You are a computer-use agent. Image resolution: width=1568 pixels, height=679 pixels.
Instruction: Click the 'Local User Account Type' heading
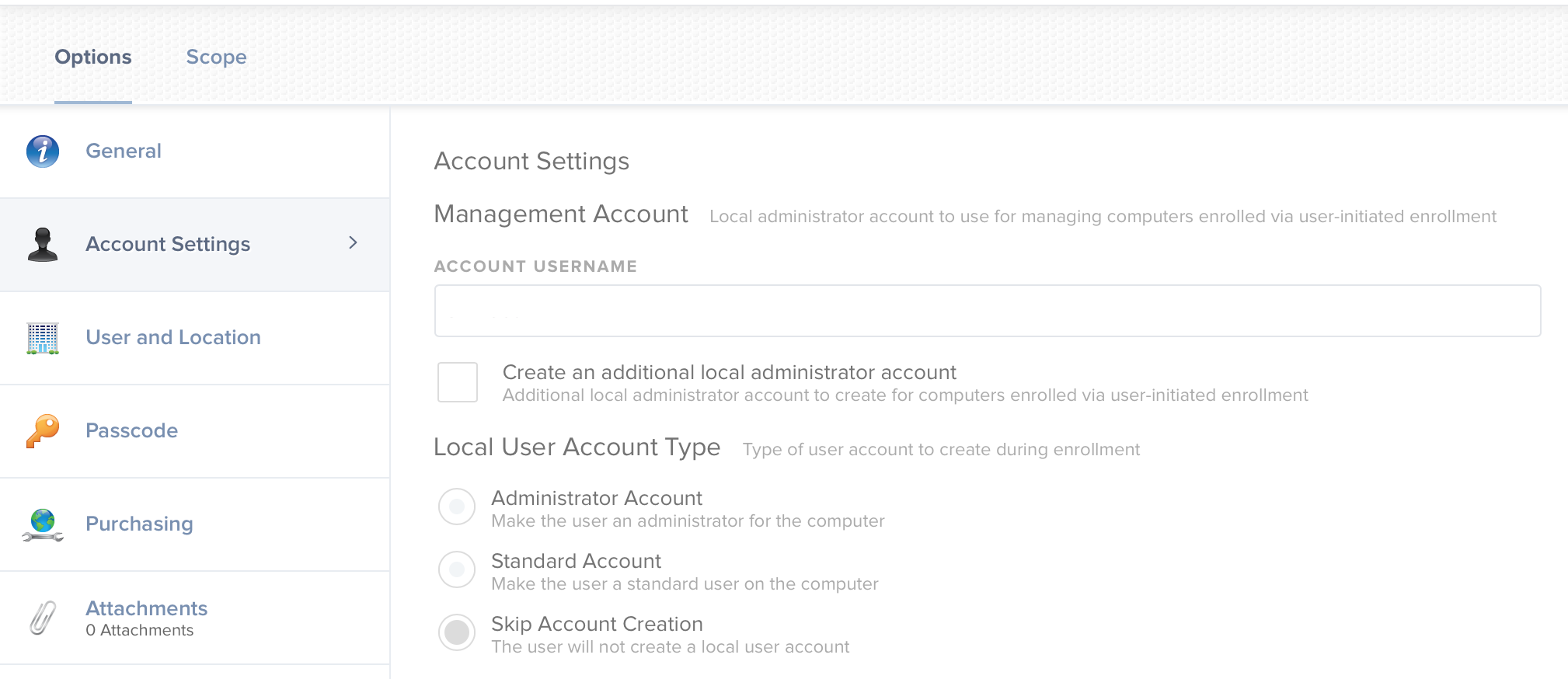point(577,447)
